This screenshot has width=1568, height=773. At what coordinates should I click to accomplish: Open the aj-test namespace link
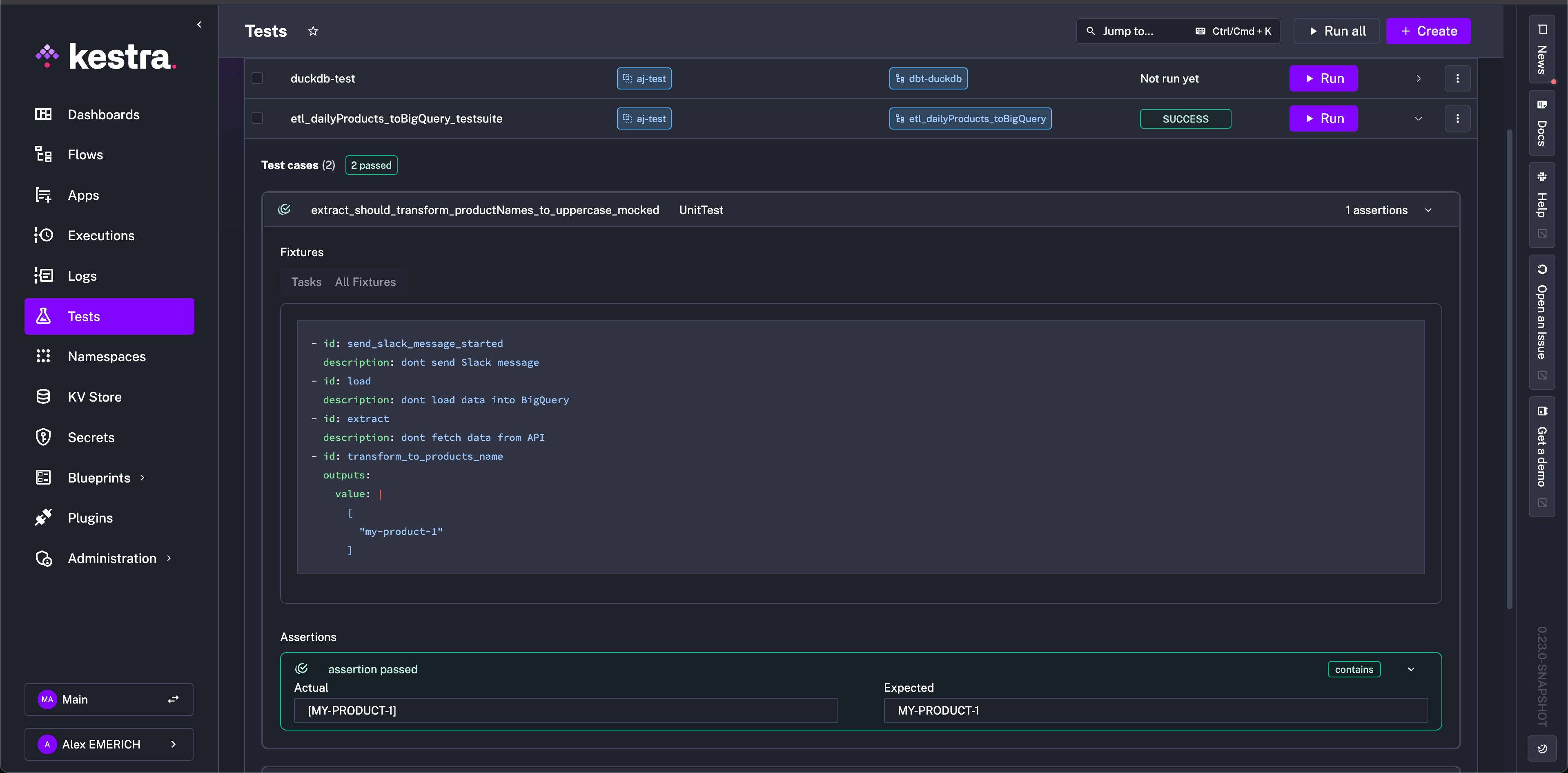coord(644,78)
